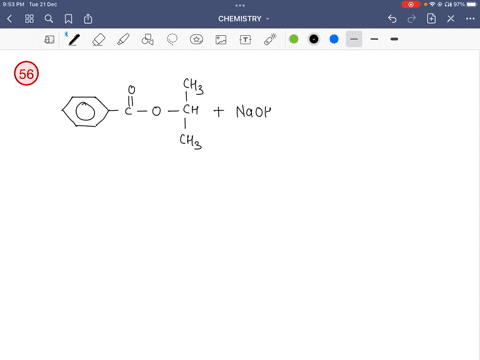Select the Laser pointer tool

pos(270,39)
